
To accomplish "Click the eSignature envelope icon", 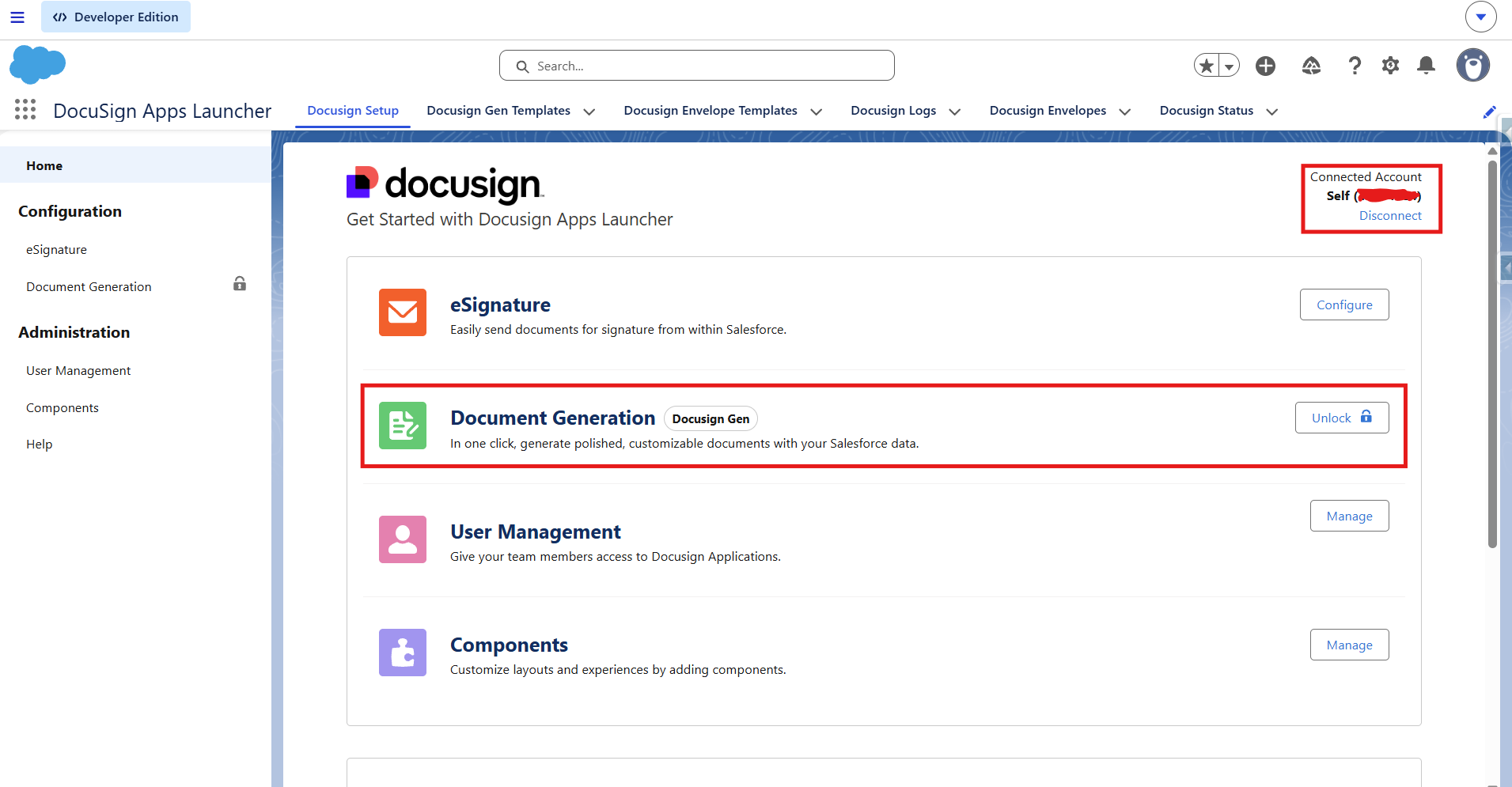I will 403,312.
